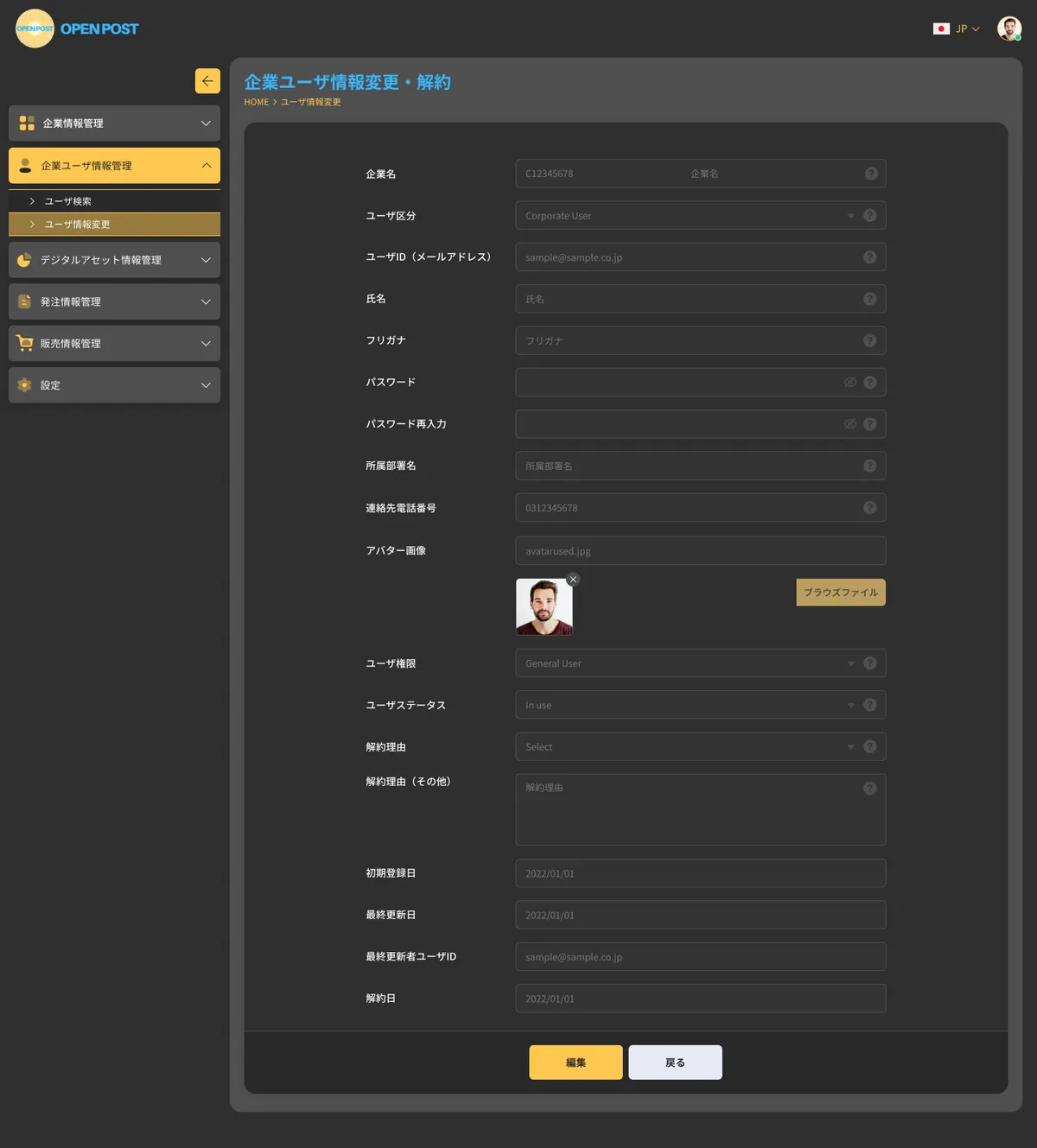This screenshot has width=1037, height=1148.
Task: Show help for 氏名 field
Action: (870, 299)
